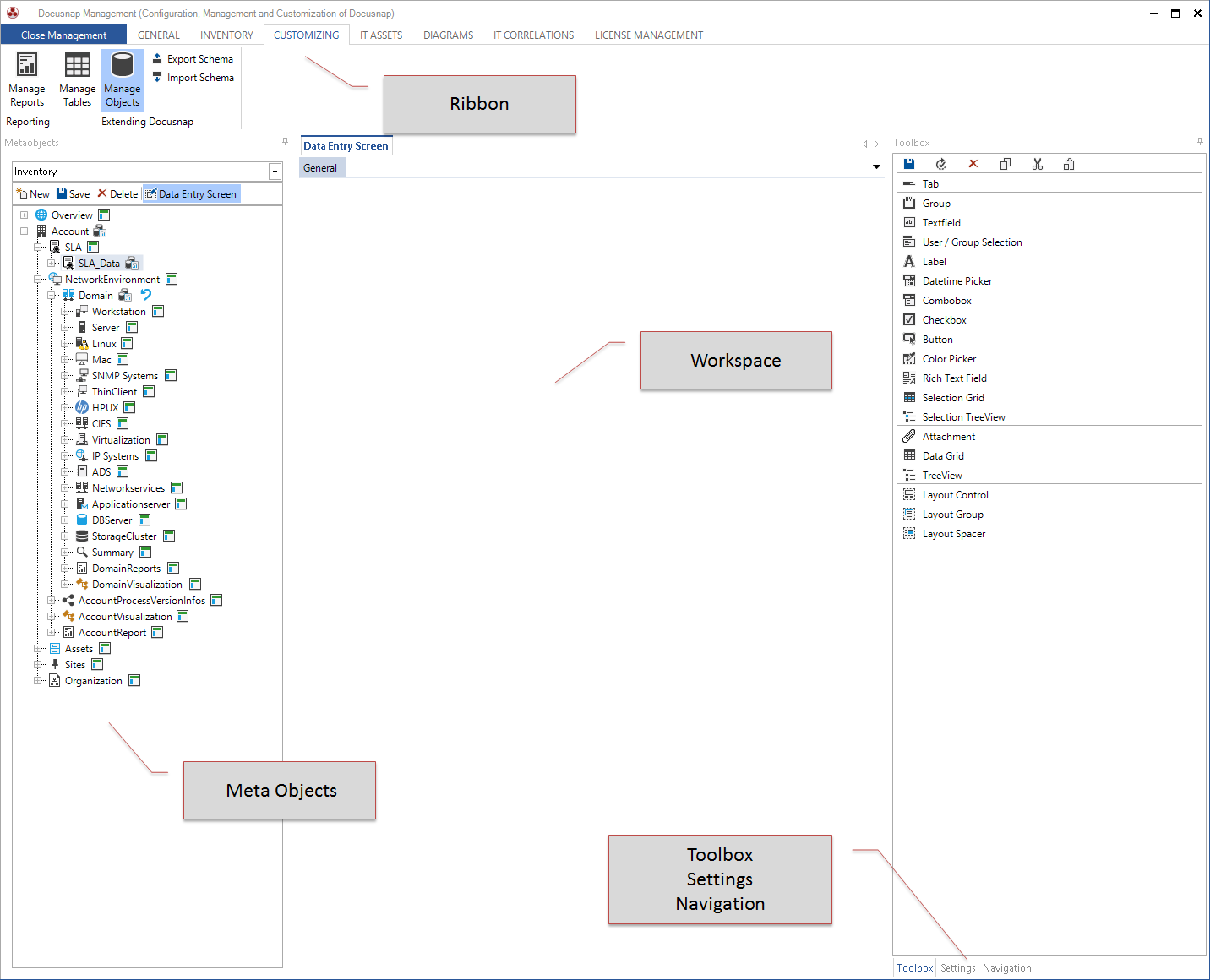1210x980 pixels.
Task: Click Delete in the Metaobjects toolbar
Action: (x=117, y=193)
